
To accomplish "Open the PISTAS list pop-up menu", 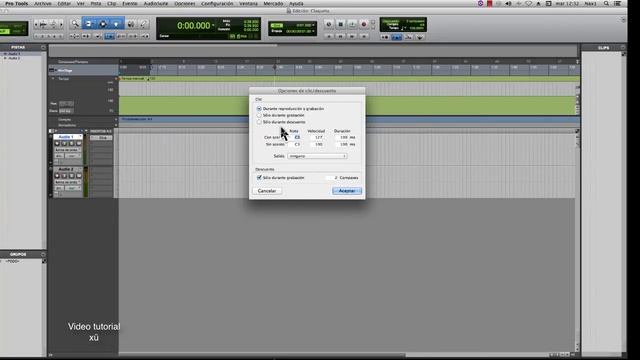I will (x=43, y=47).
